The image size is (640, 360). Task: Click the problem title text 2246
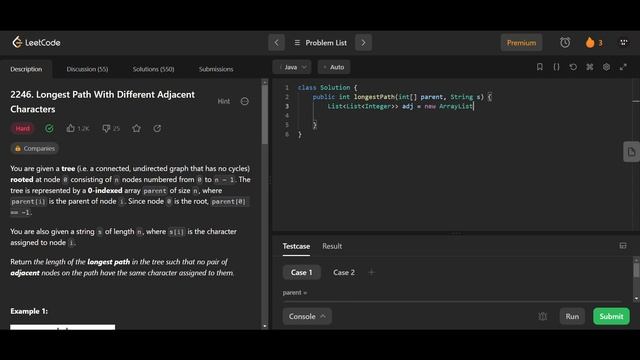coord(102,102)
